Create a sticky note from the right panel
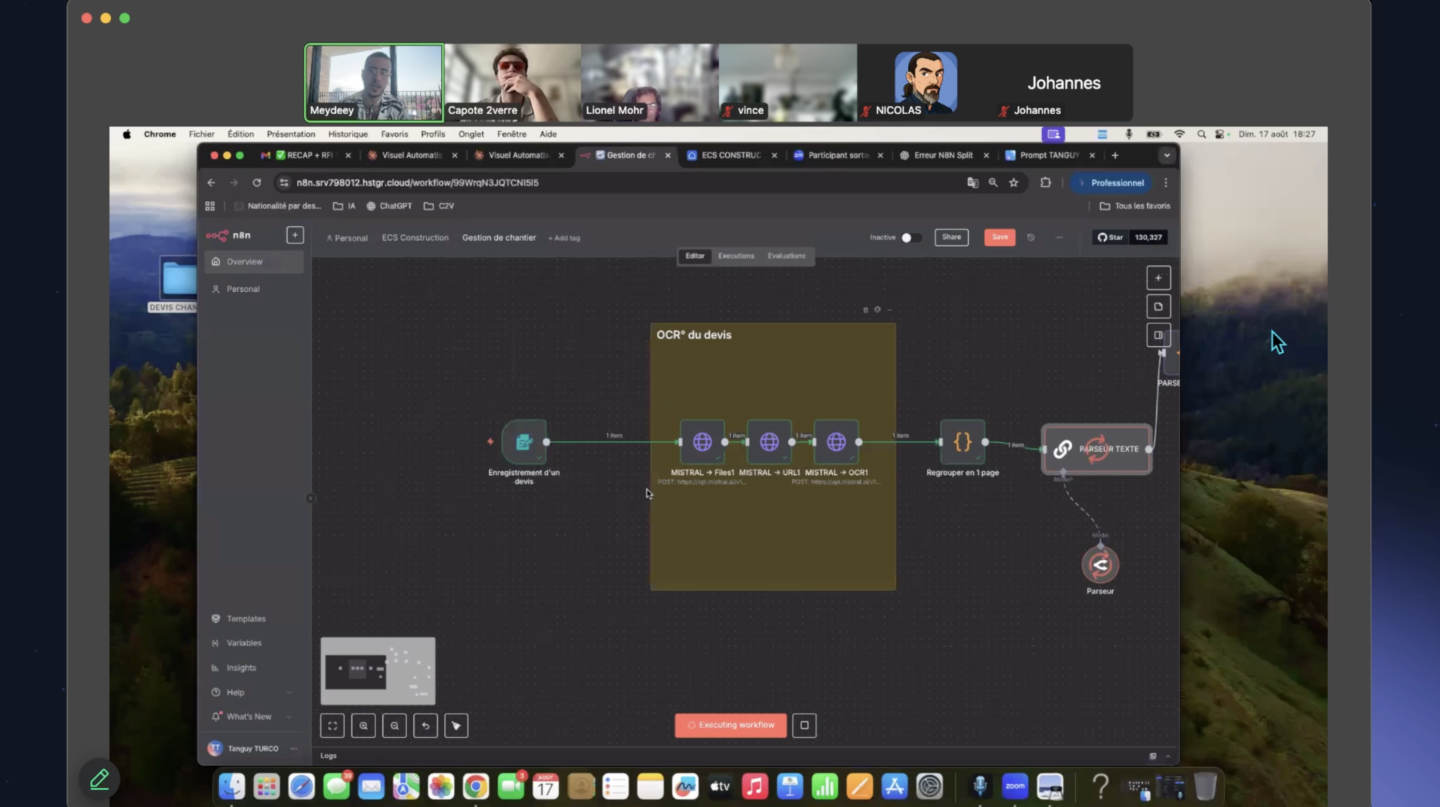 tap(1158, 306)
